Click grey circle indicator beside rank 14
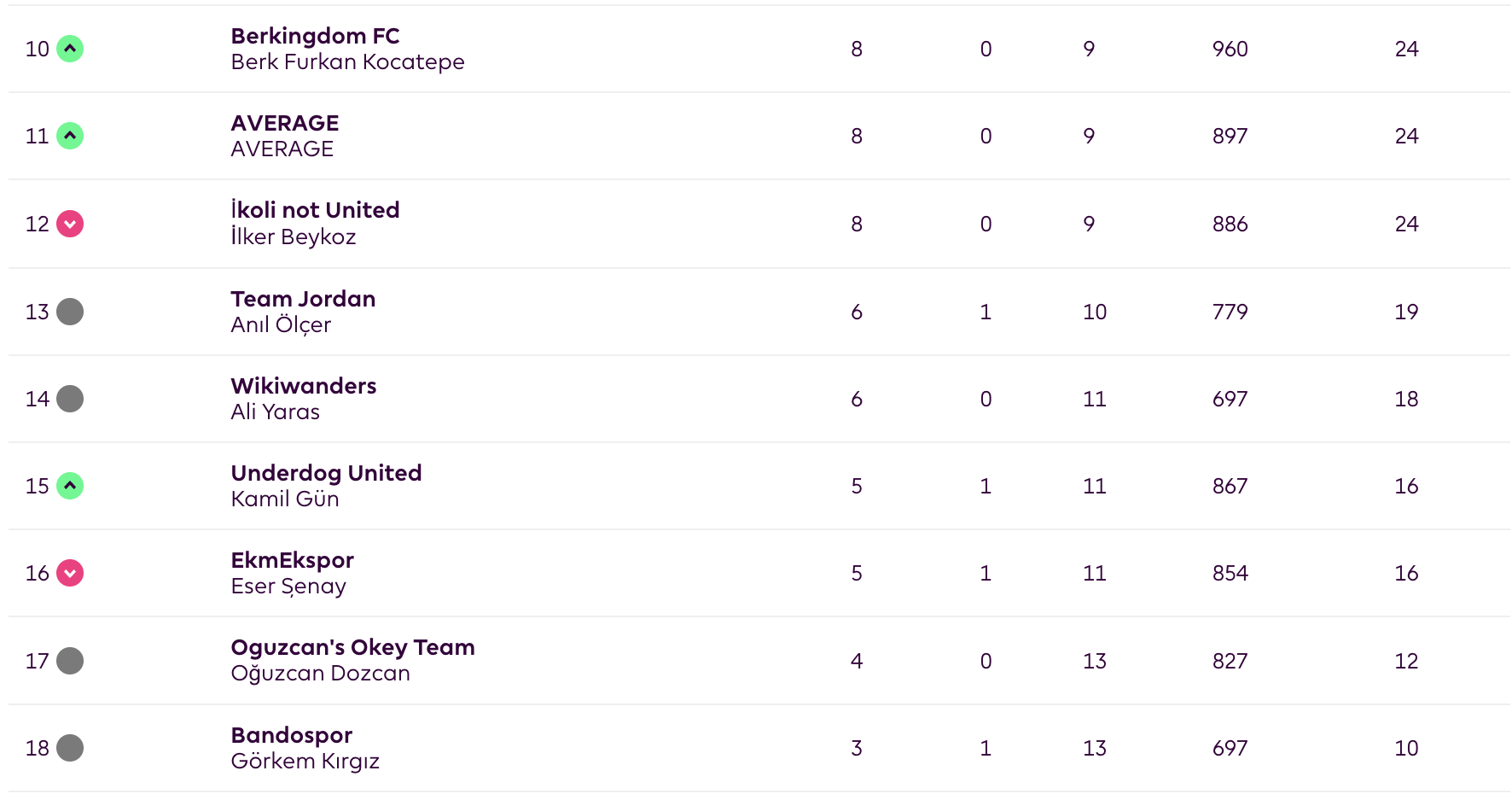Viewport: 1512px width, 794px height. 70,399
